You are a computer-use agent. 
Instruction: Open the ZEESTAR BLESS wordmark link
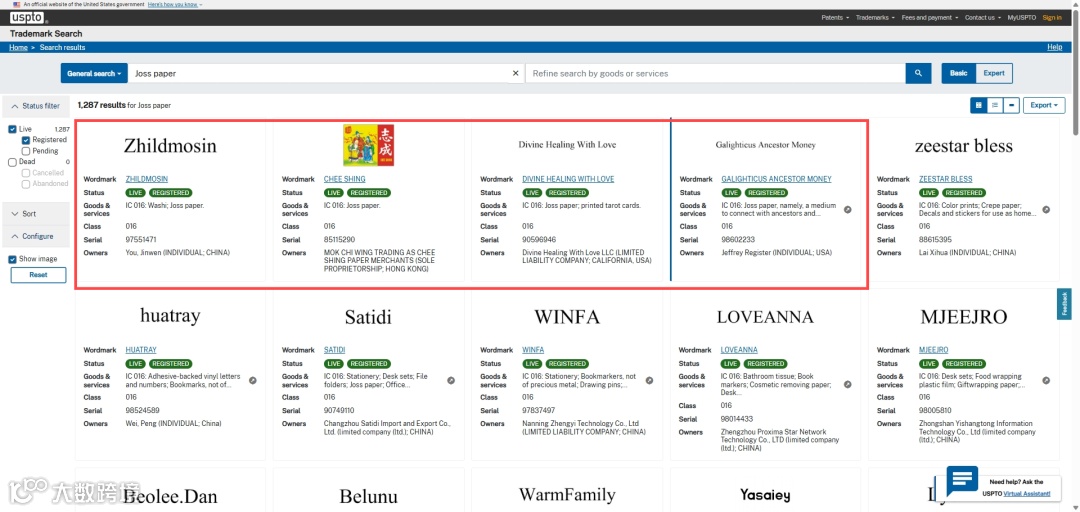(946, 179)
